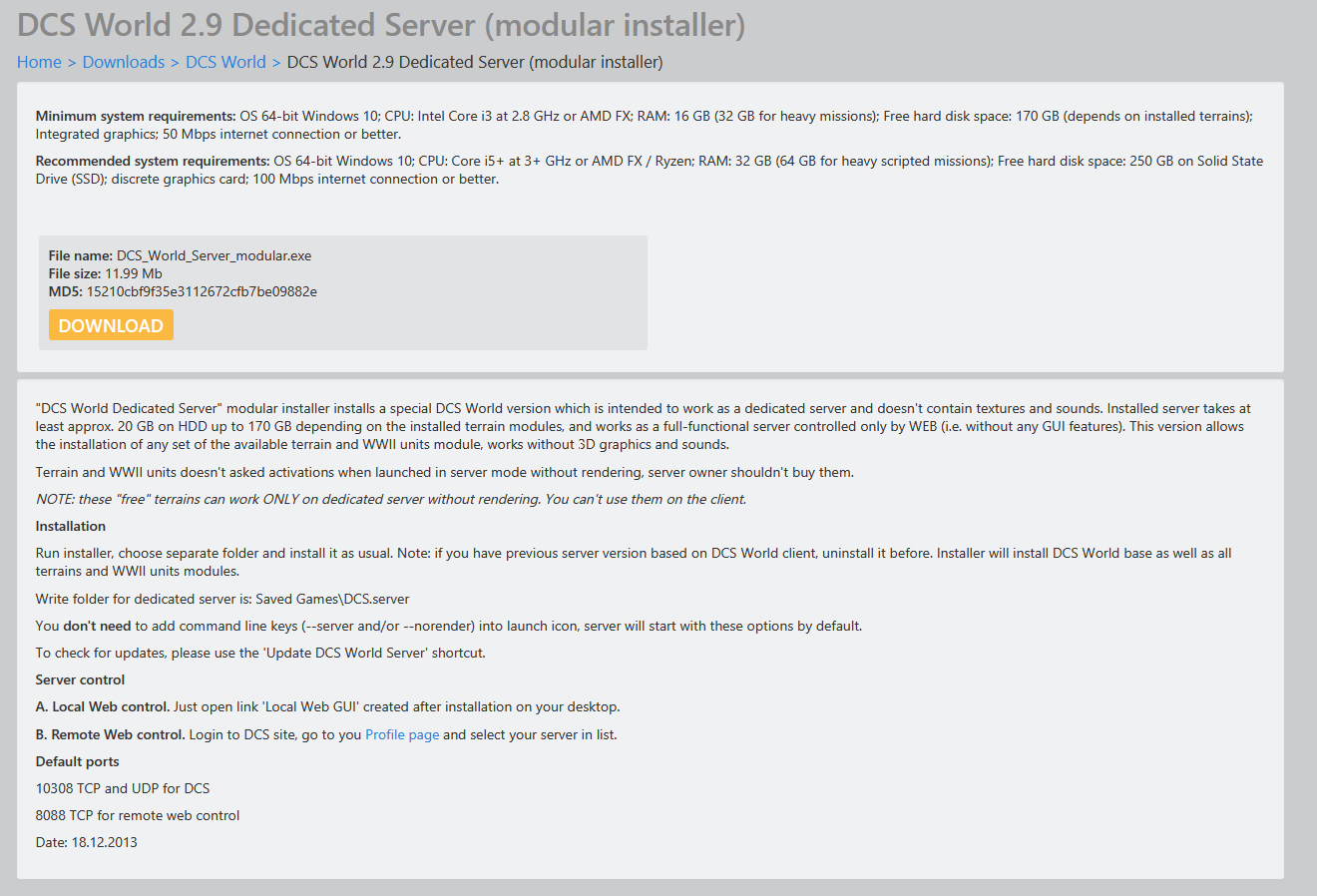Click the italic NOTE about free terrains

[x=391, y=499]
